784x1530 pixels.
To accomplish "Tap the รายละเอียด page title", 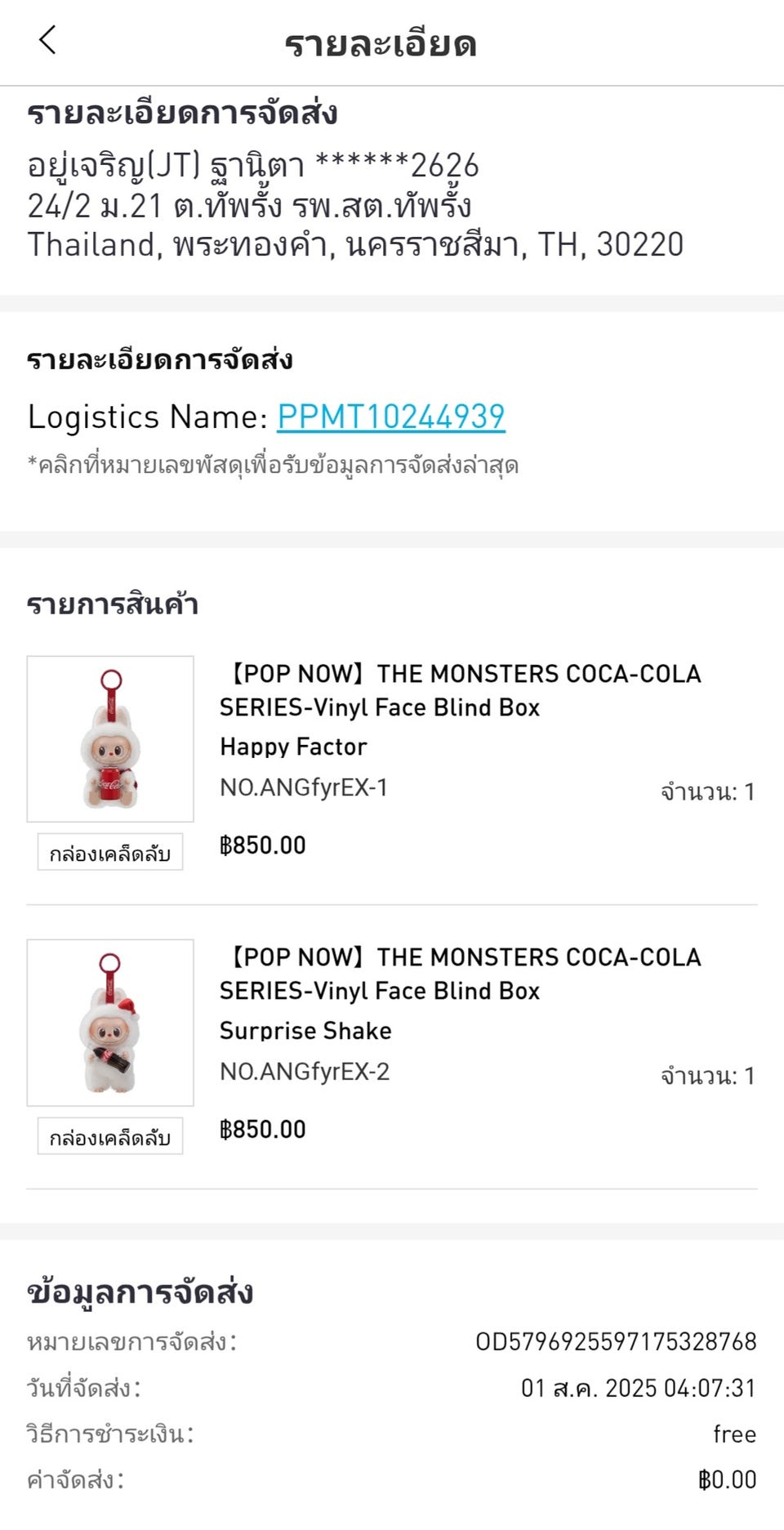I will click(381, 43).
